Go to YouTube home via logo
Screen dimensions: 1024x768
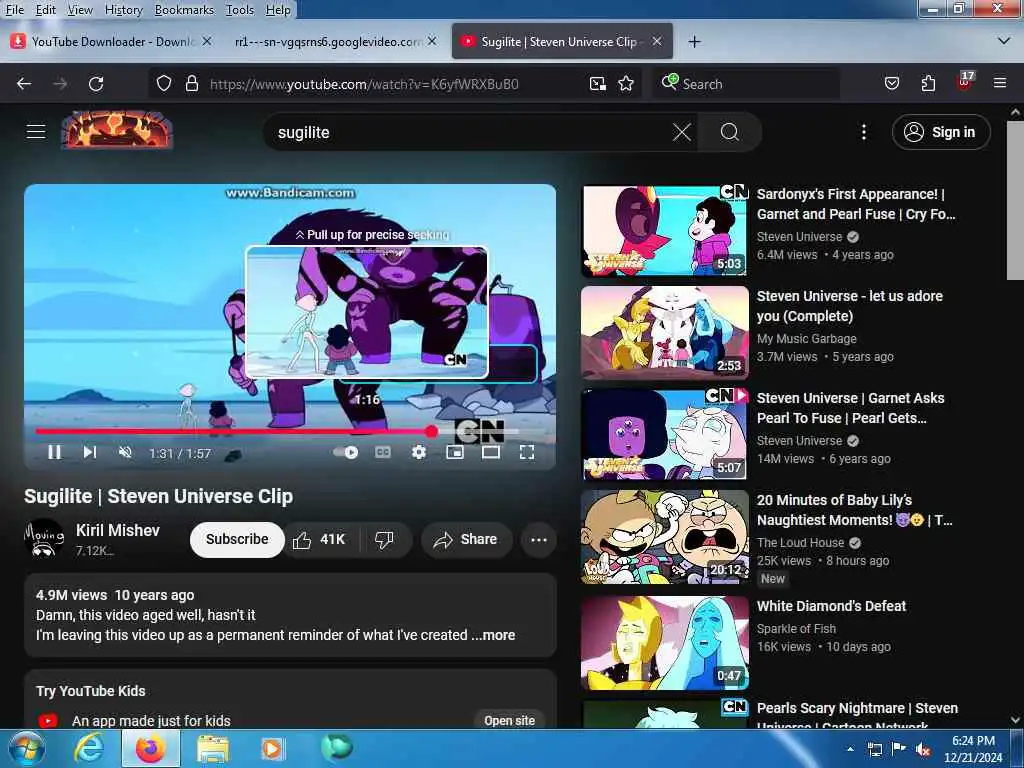(117, 130)
